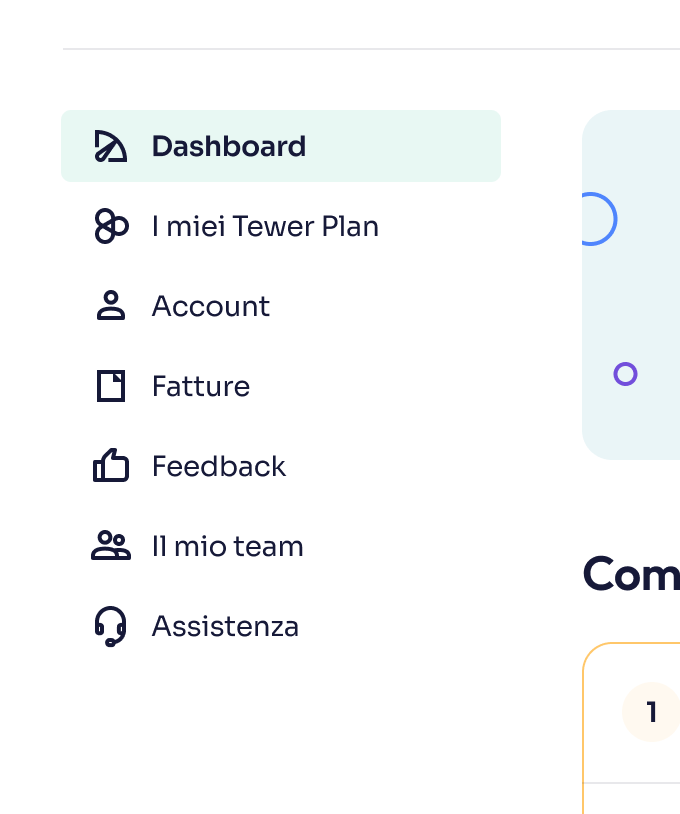Open the Fatture invoices label
Screen dimensions: 680x814
[201, 386]
